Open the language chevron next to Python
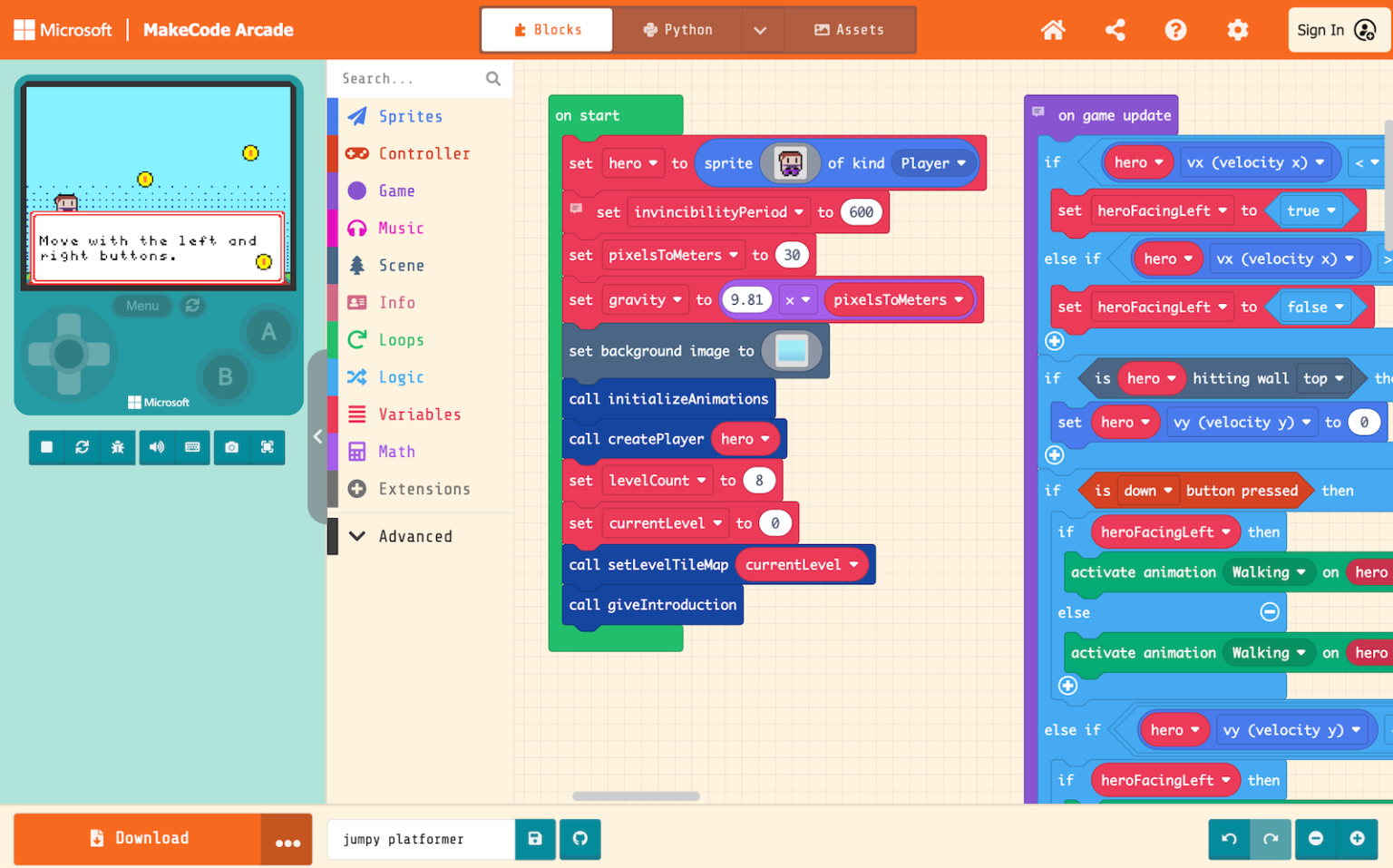The image size is (1393, 868). tap(761, 29)
